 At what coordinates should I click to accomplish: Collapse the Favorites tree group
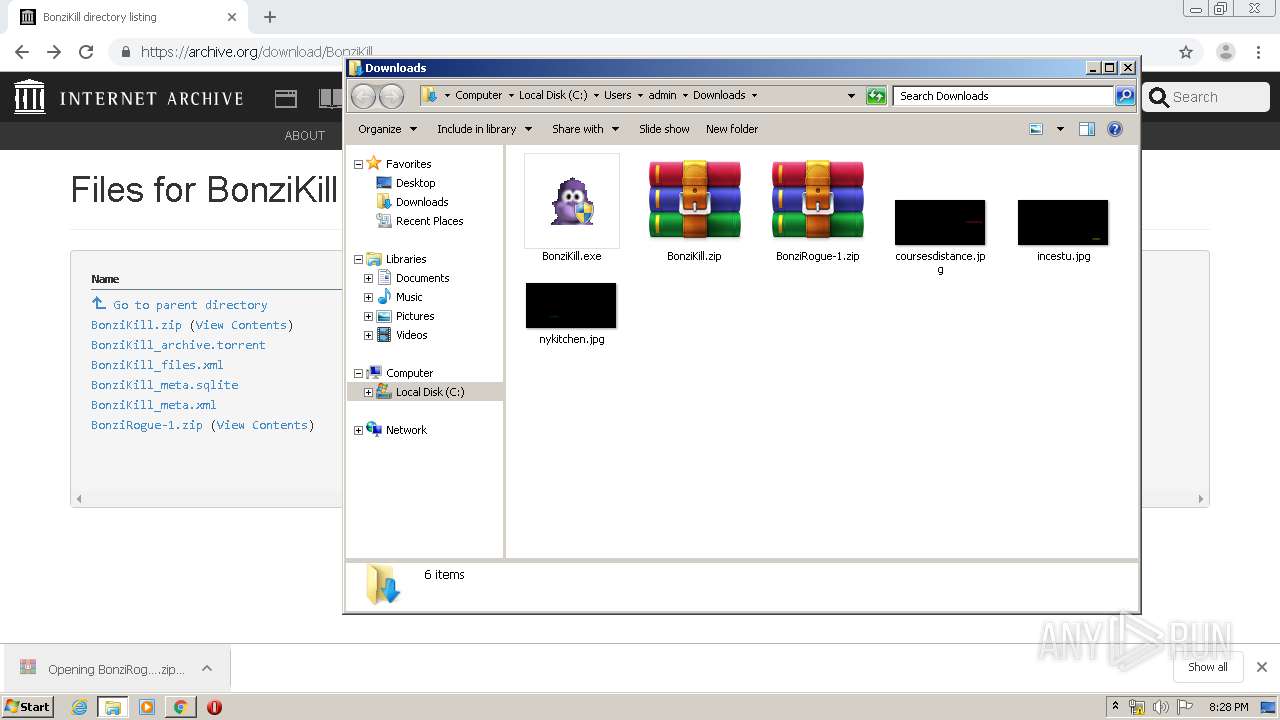coord(358,164)
